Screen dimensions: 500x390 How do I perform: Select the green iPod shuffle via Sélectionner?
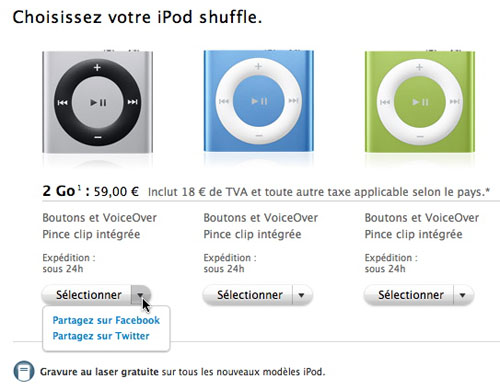coord(409,295)
